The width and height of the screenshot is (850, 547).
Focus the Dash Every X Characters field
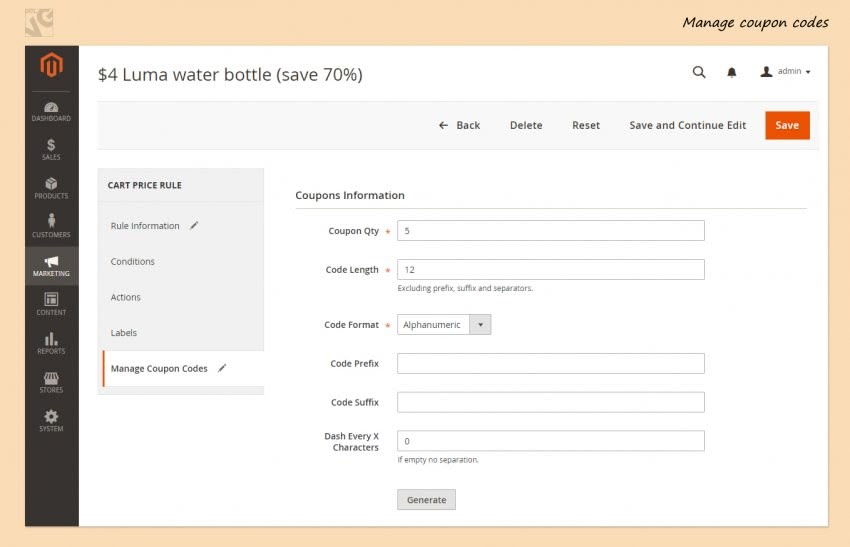pos(551,441)
